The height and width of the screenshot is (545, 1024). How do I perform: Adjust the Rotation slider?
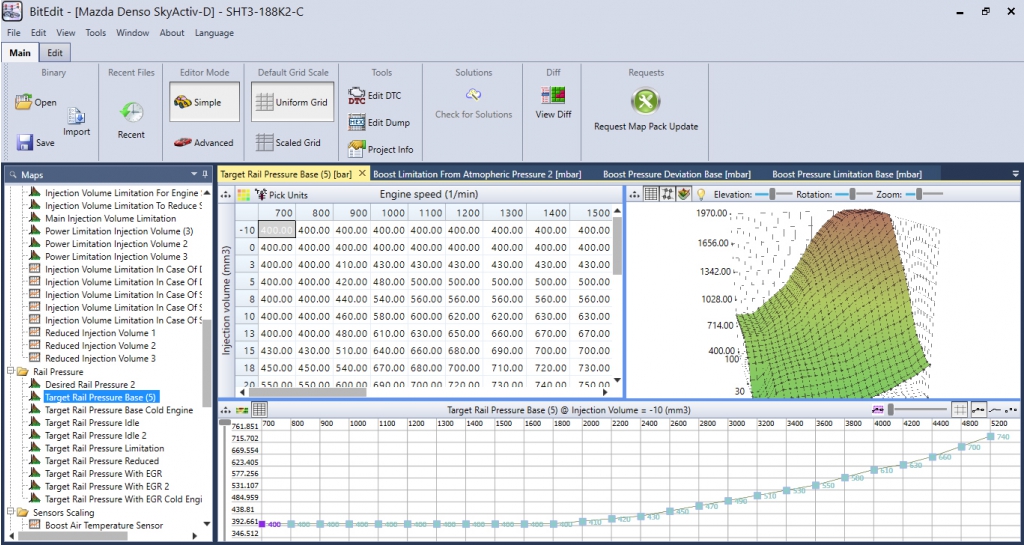pos(854,194)
